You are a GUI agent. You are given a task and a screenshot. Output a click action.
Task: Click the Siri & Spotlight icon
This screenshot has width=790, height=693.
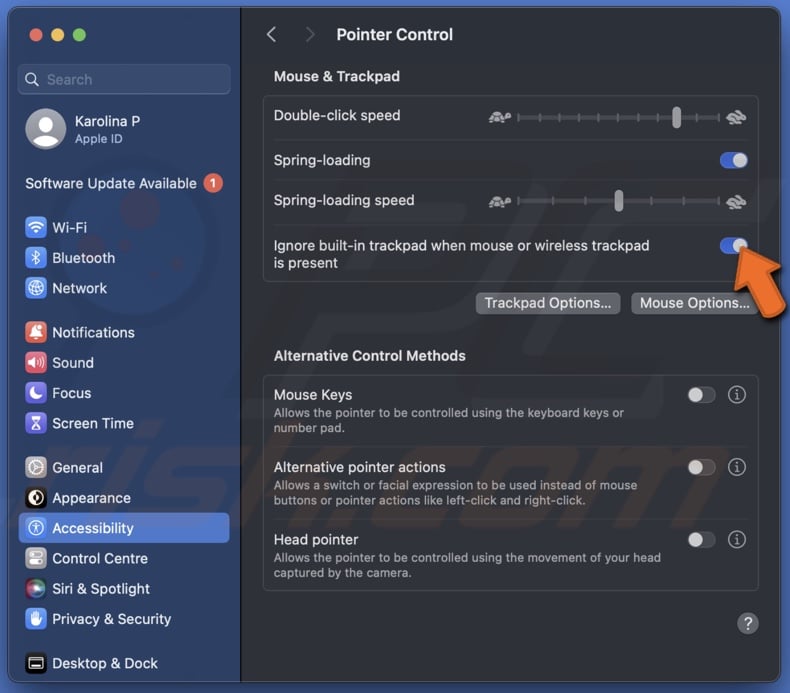(36, 589)
